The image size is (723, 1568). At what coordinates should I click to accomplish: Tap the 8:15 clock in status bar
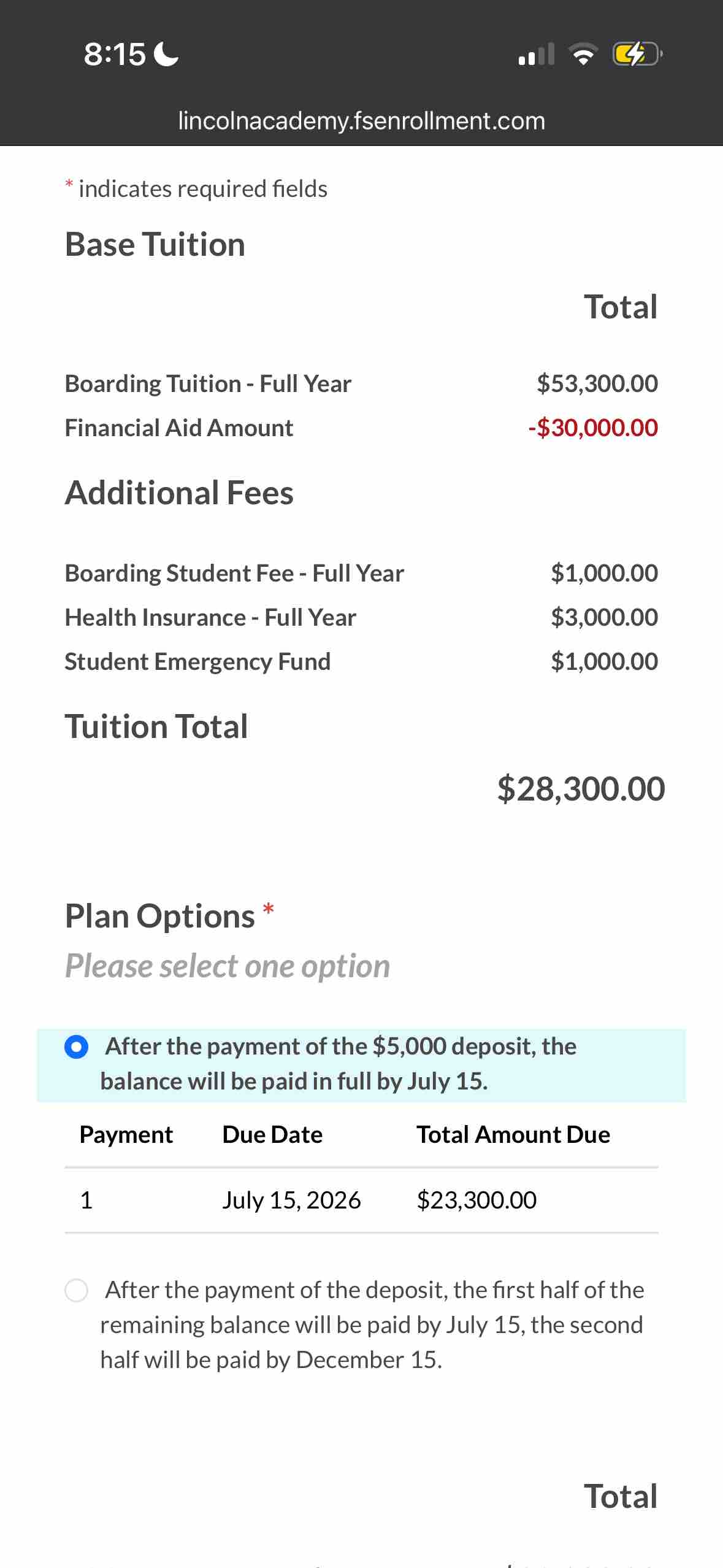115,54
